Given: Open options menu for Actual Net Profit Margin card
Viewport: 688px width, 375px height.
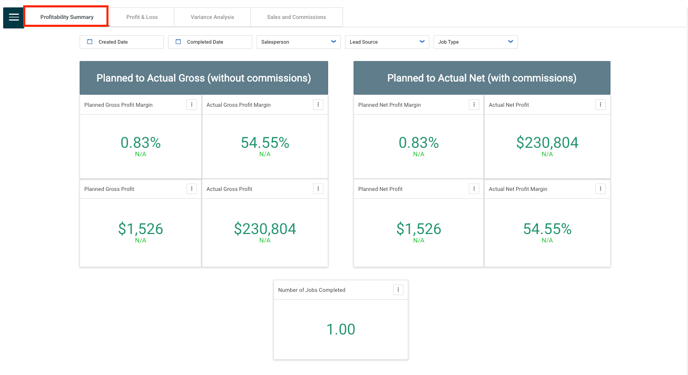Looking at the screenshot, I should point(600,189).
